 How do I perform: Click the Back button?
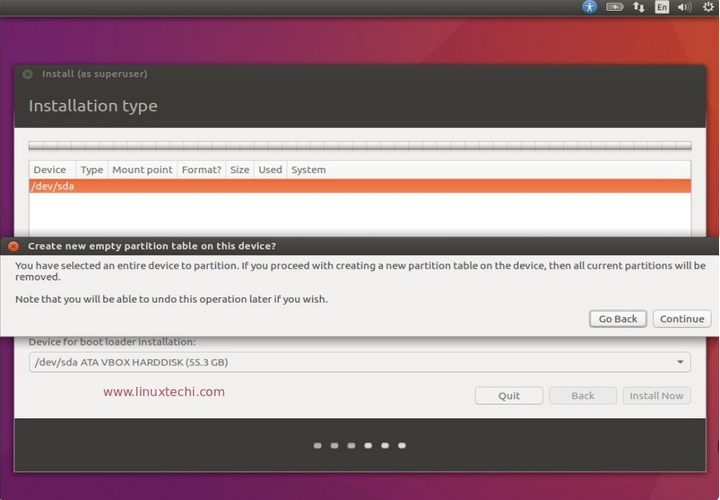coord(583,396)
